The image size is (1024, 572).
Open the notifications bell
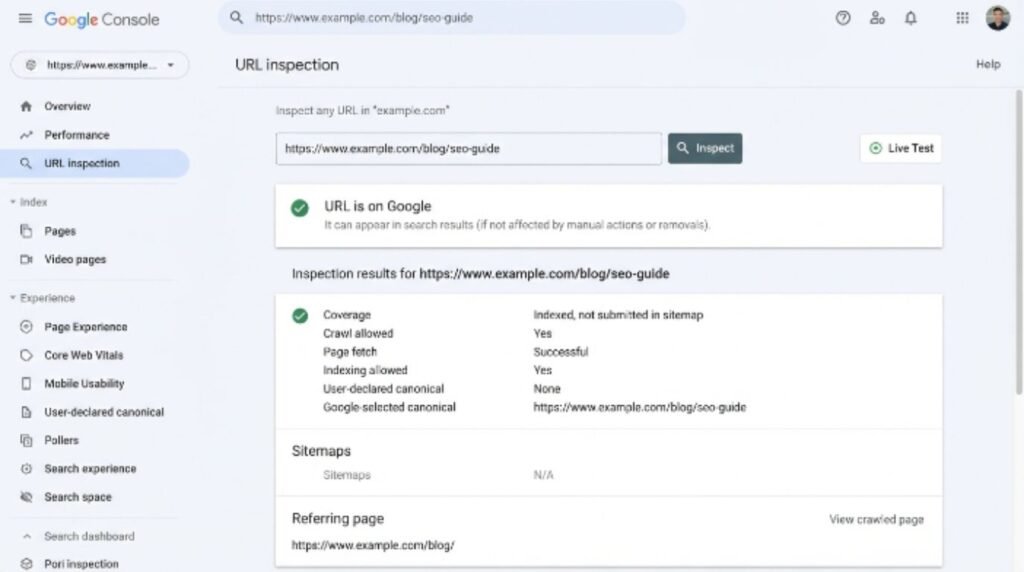tap(910, 18)
